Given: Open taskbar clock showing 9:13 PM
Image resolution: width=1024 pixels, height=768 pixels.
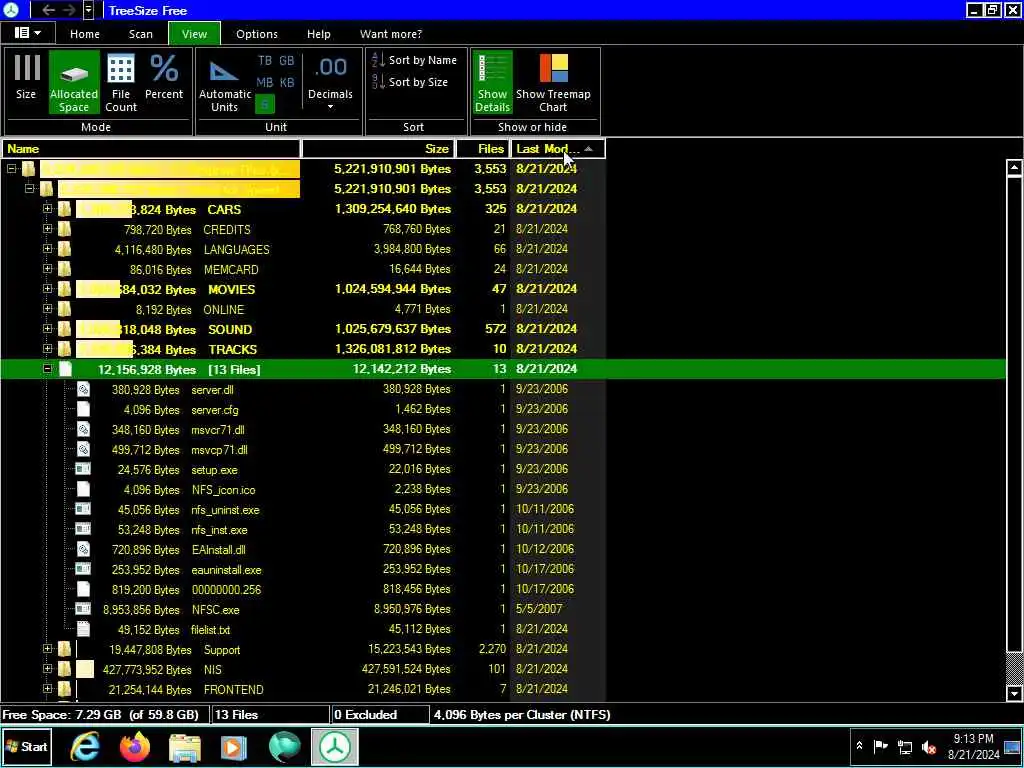Looking at the screenshot, I should click(x=973, y=746).
